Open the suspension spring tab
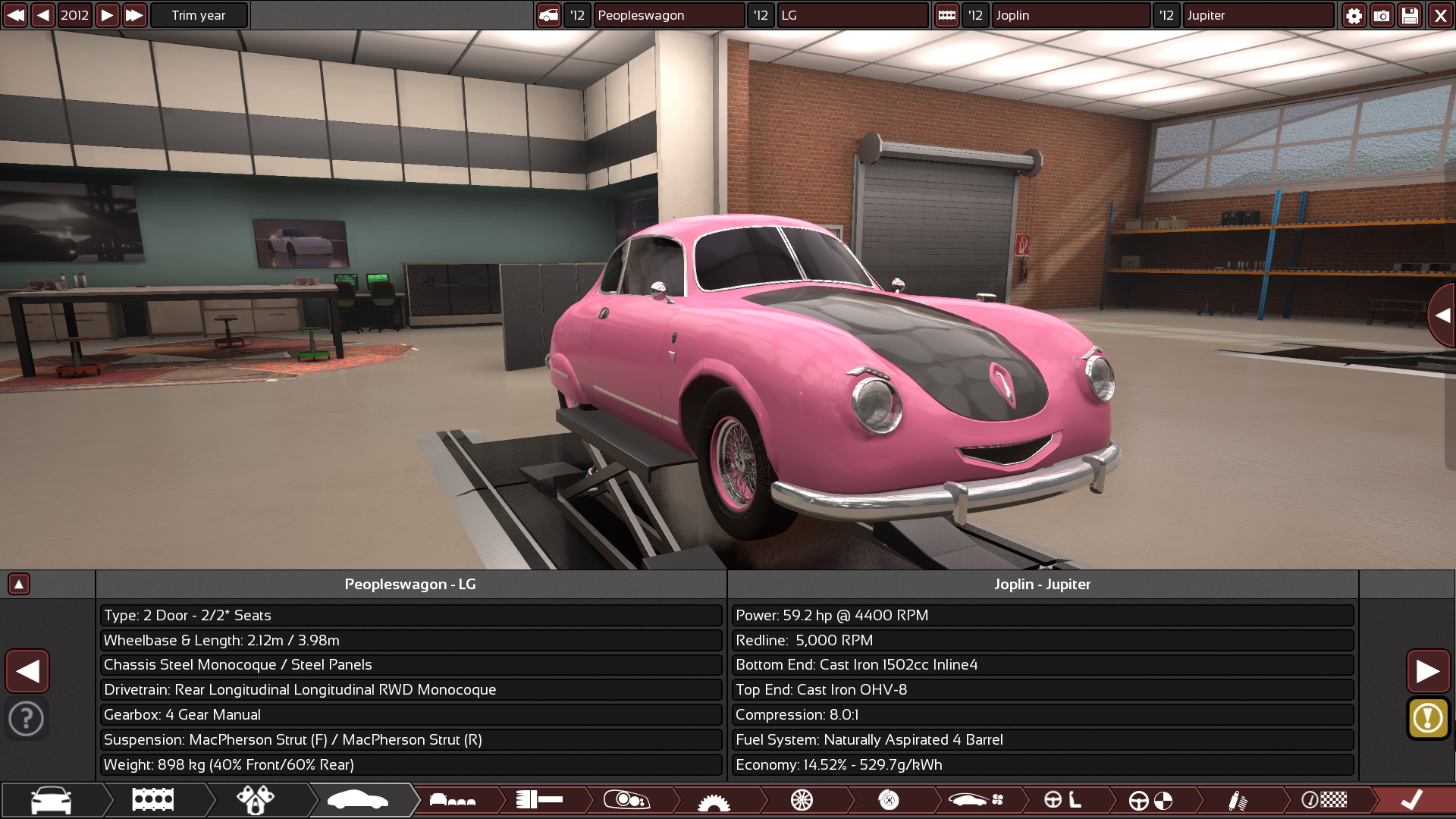The height and width of the screenshot is (819, 1456). pos(1238,800)
